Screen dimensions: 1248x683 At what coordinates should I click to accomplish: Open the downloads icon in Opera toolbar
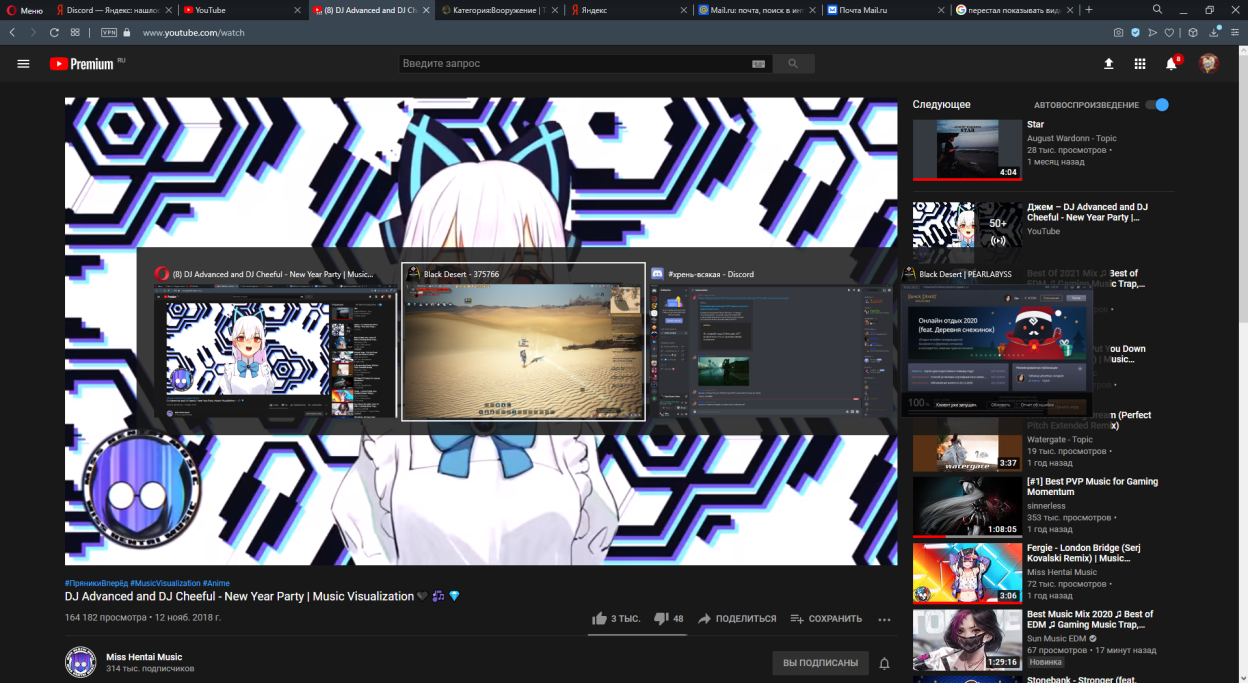coord(1213,32)
